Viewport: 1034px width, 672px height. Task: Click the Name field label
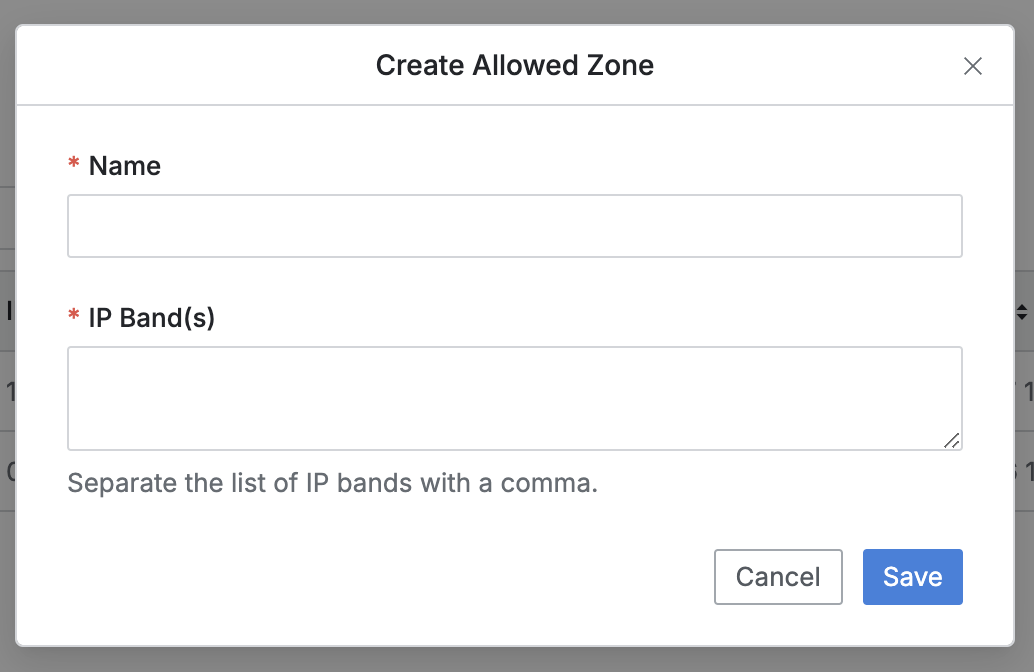tap(125, 166)
